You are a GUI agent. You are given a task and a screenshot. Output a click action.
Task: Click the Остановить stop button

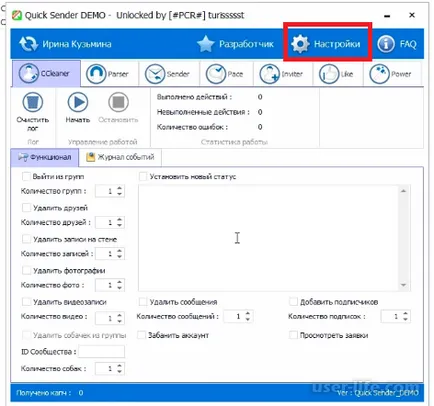[x=118, y=102]
